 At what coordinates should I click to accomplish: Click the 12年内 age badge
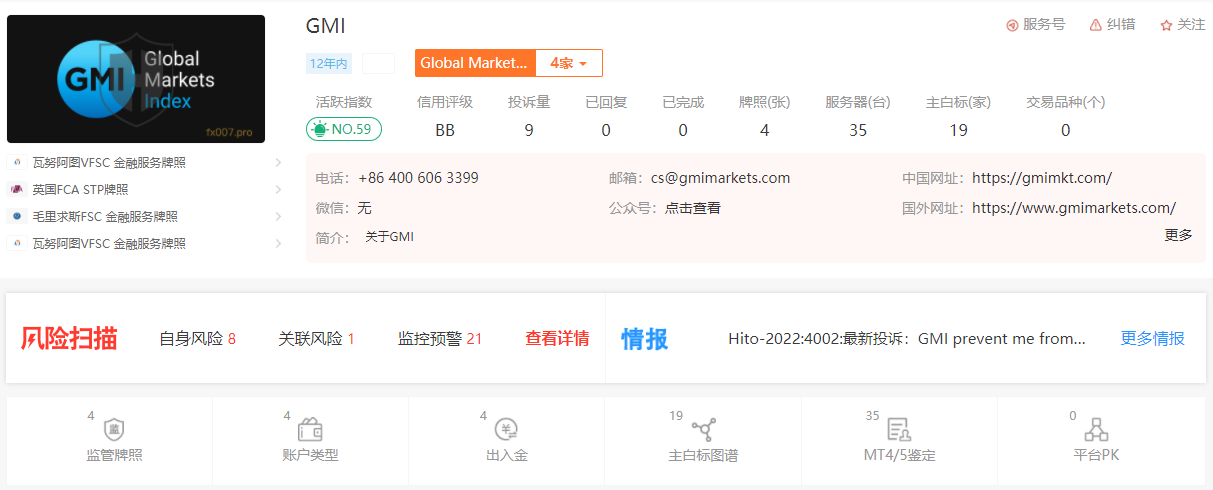click(329, 63)
